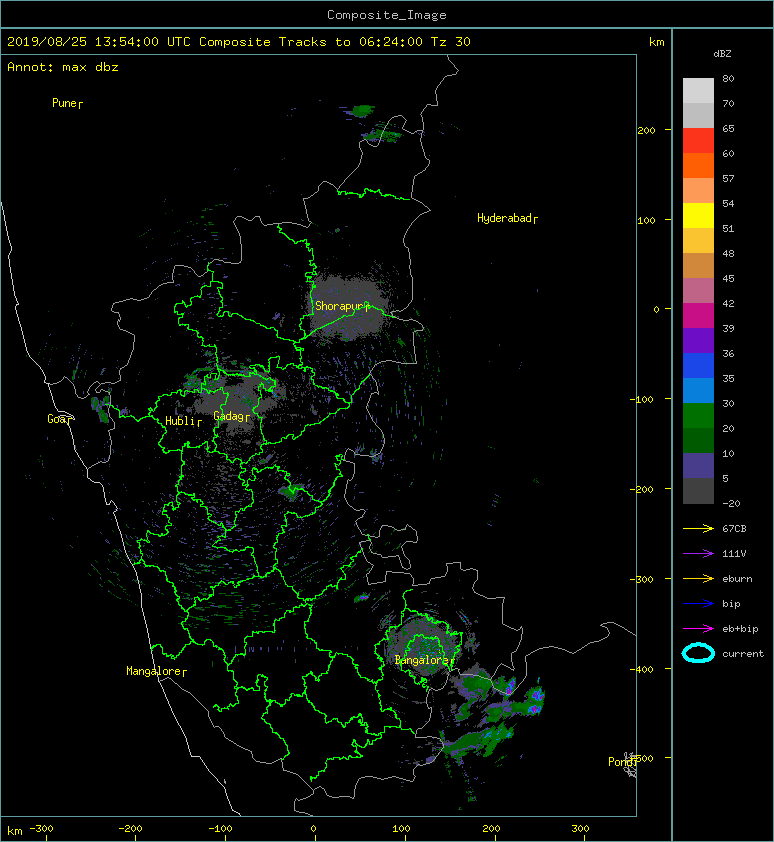Click the 300 km bottom axis label
This screenshot has width=774, height=842.
[x=580, y=829]
